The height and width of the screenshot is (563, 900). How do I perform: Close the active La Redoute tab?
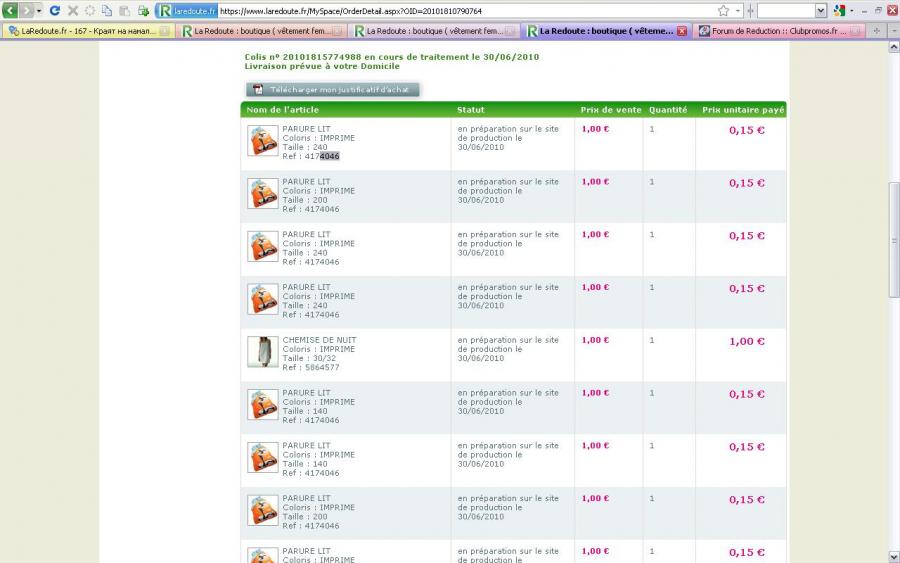click(682, 31)
